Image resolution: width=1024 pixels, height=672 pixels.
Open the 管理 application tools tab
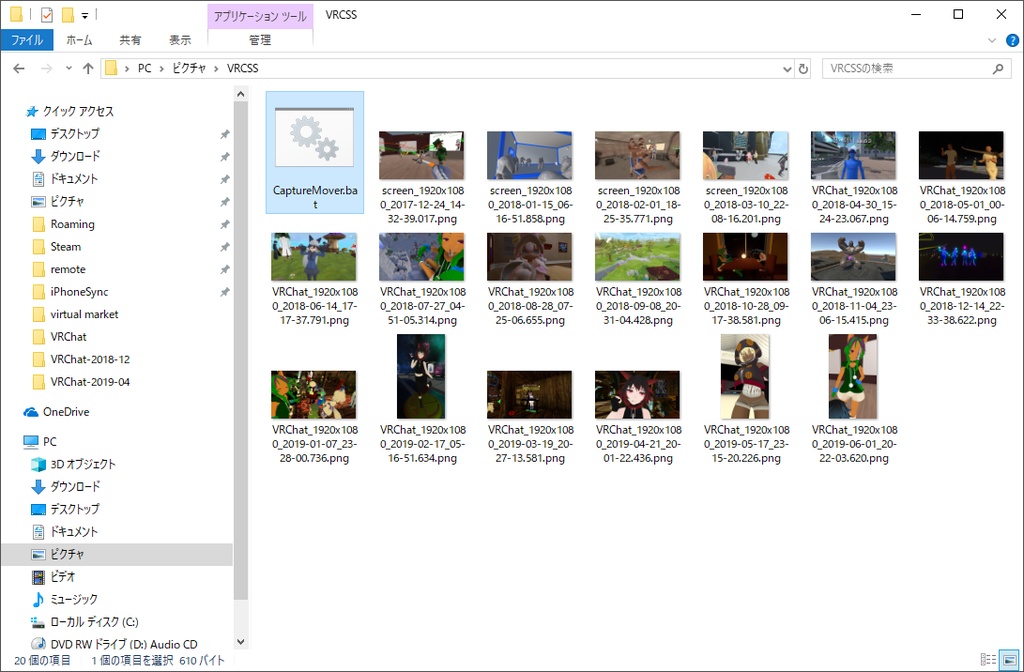tap(260, 40)
